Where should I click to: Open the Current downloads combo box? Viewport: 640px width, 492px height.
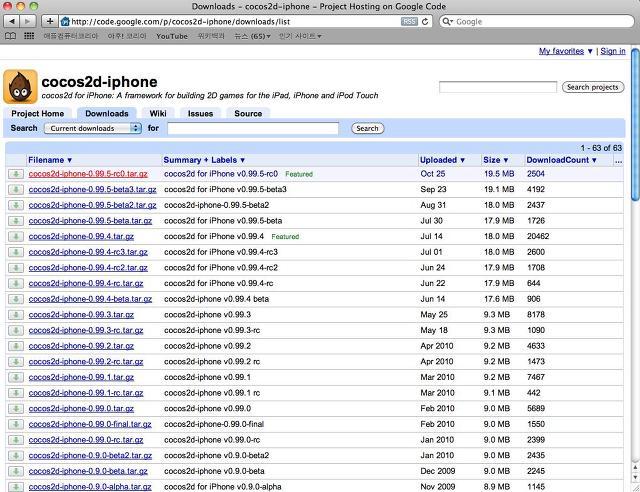[x=93, y=128]
